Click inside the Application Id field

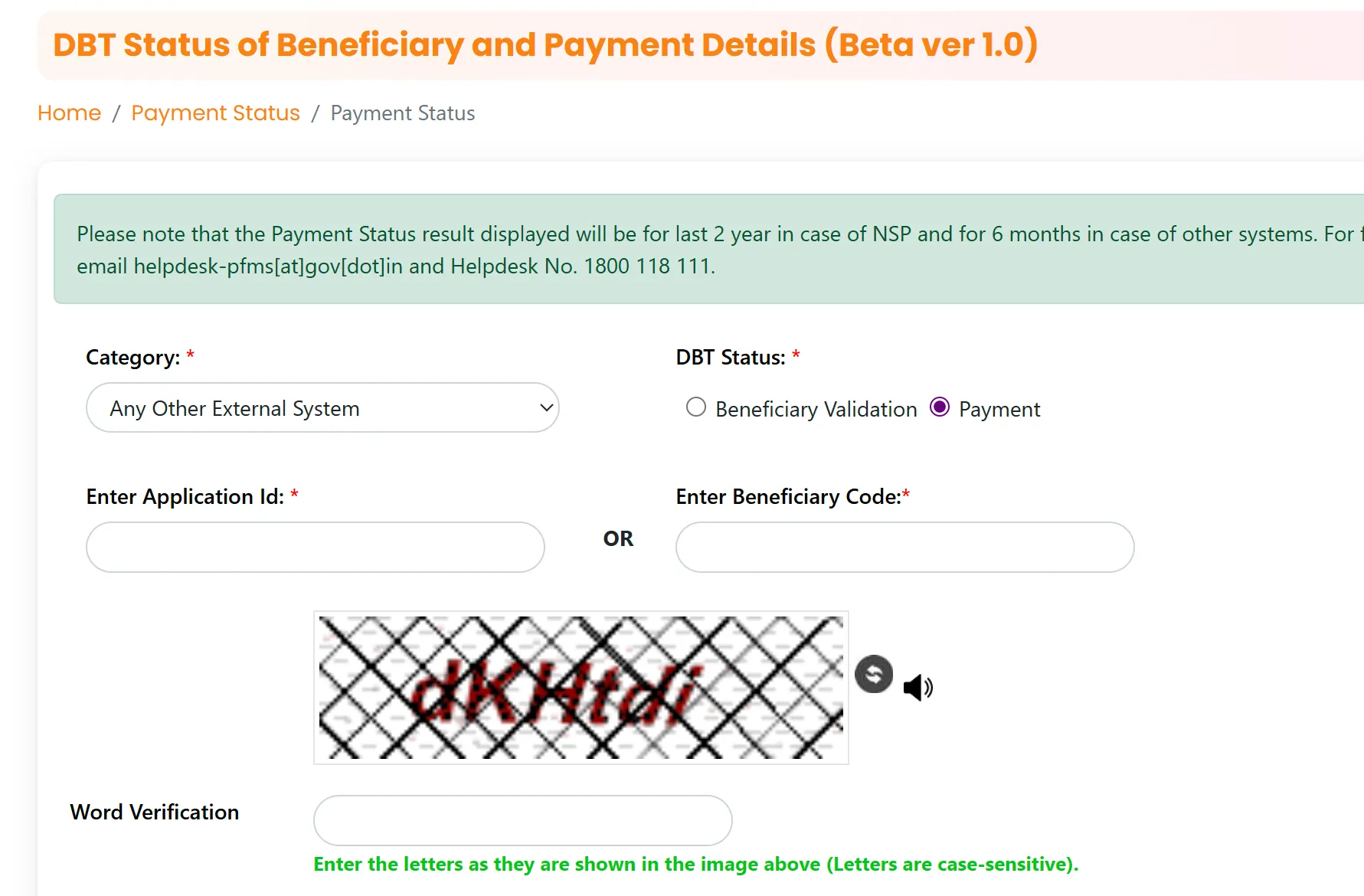(314, 547)
